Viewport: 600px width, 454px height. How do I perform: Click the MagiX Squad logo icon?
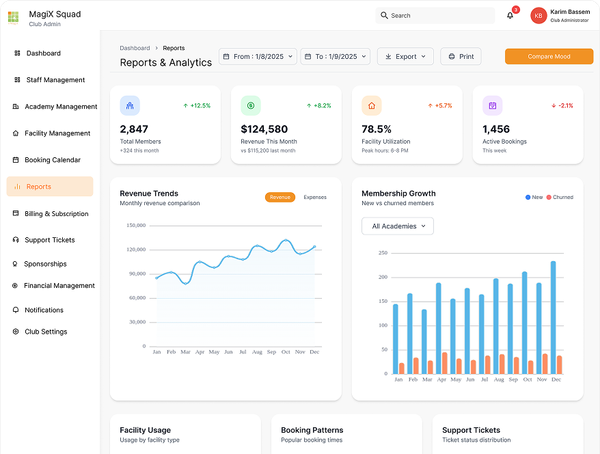pos(13,18)
